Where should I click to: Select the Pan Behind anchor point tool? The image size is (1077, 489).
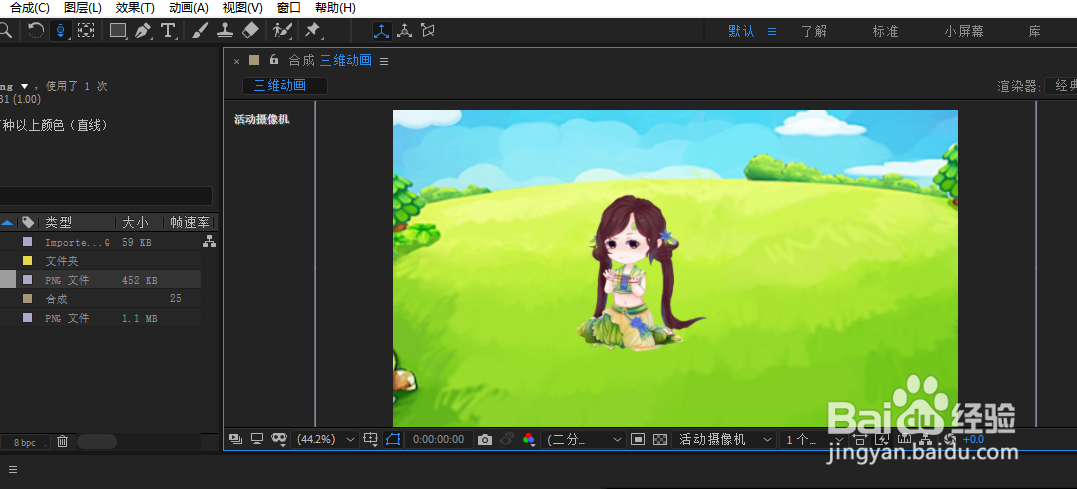[x=85, y=31]
